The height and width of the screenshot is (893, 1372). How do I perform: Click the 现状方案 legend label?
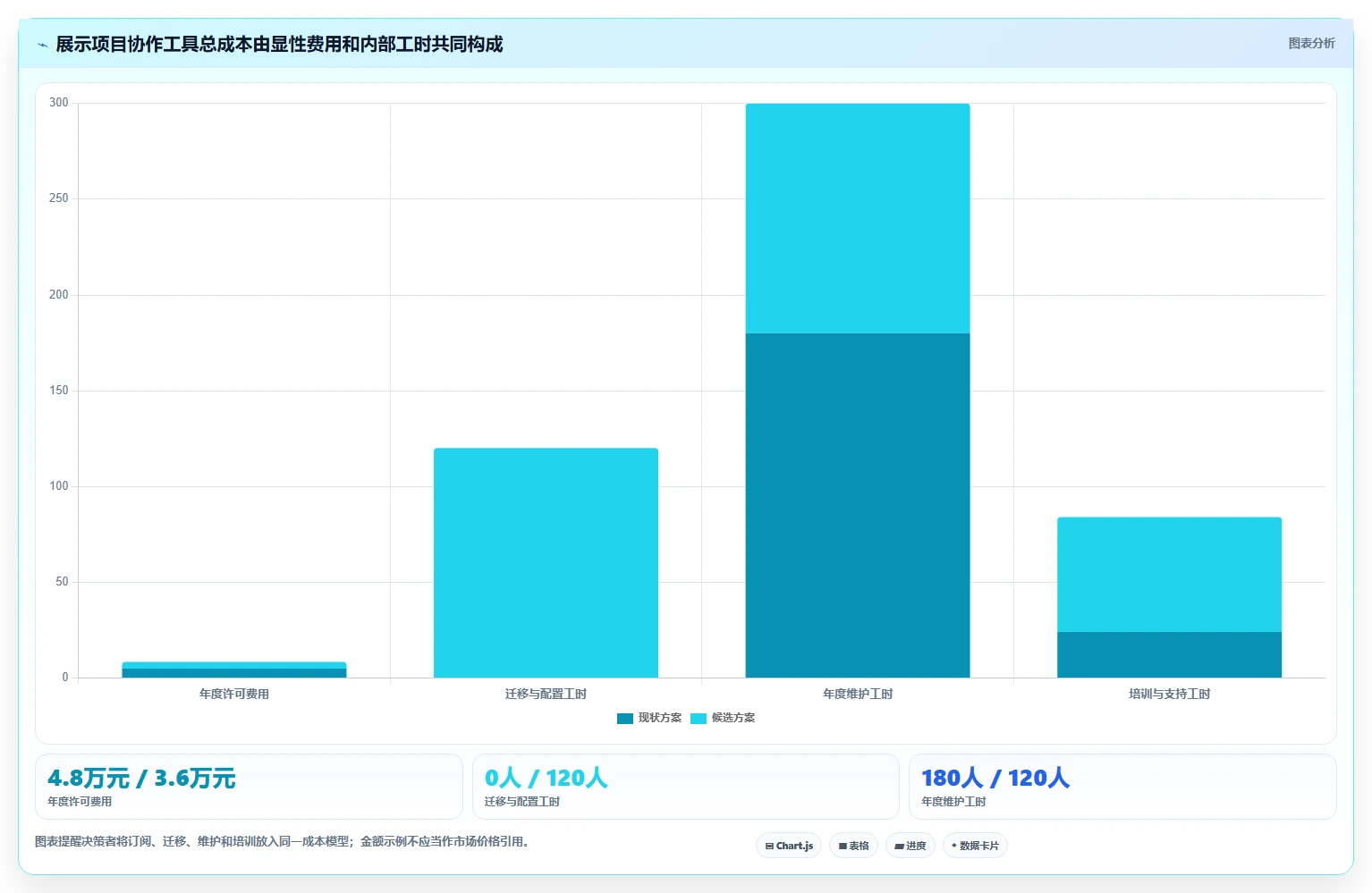(x=660, y=718)
